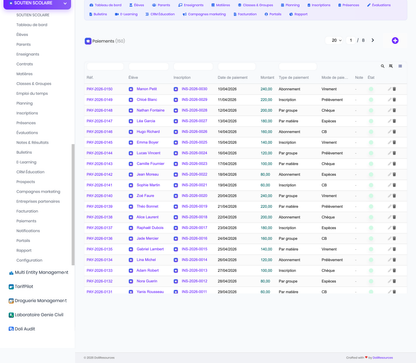Click the pencil icon in row PAY-2026-0136
Image resolution: width=416 pixels, height=363 pixels.
click(389, 238)
